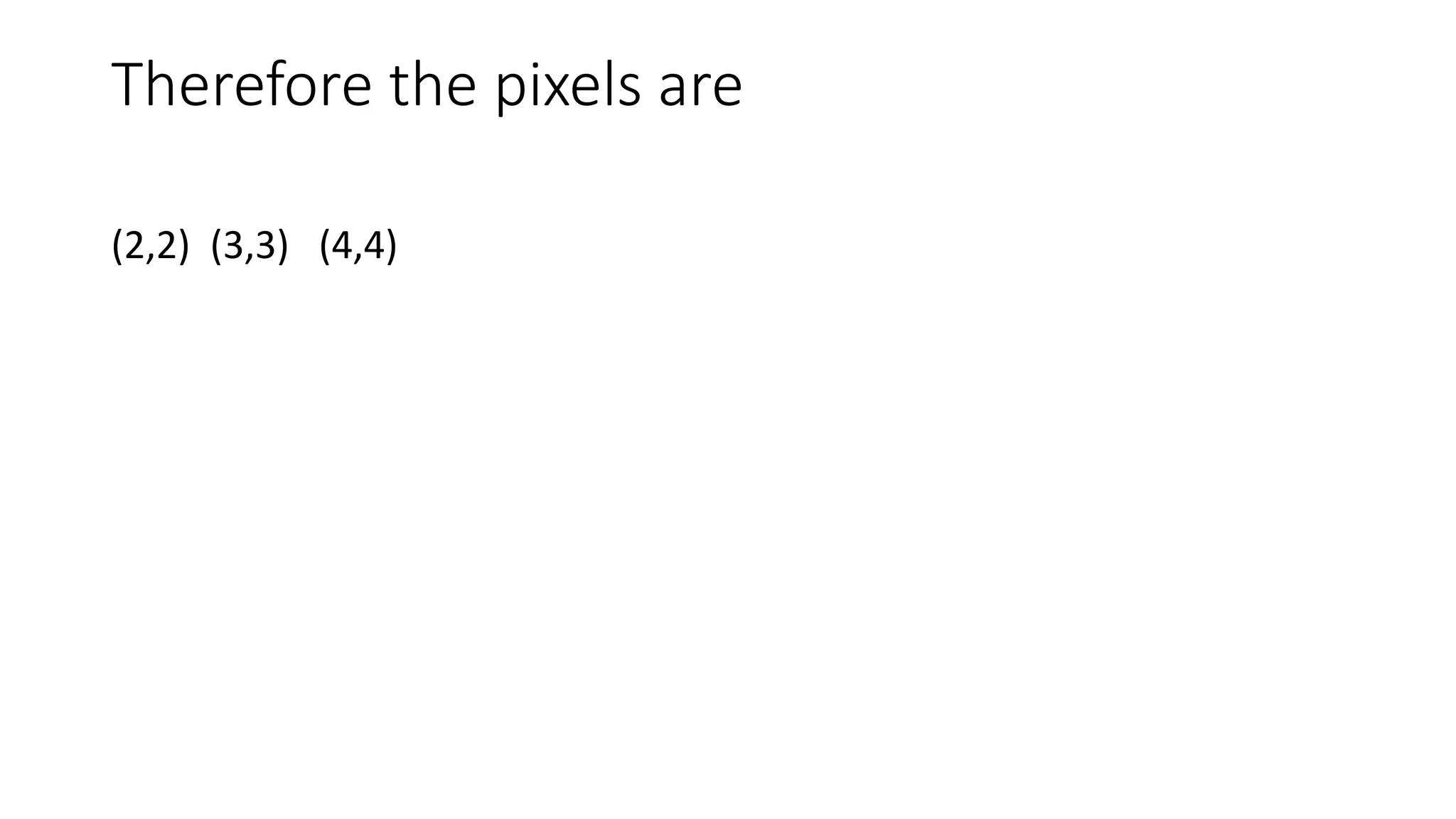Click the word "pixels" in the heading
1456x819 pixels.
(x=568, y=87)
